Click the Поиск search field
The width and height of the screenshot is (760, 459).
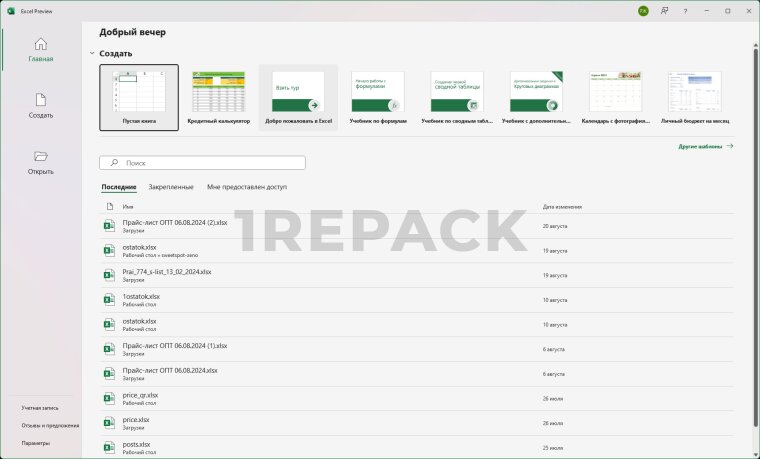pos(203,162)
